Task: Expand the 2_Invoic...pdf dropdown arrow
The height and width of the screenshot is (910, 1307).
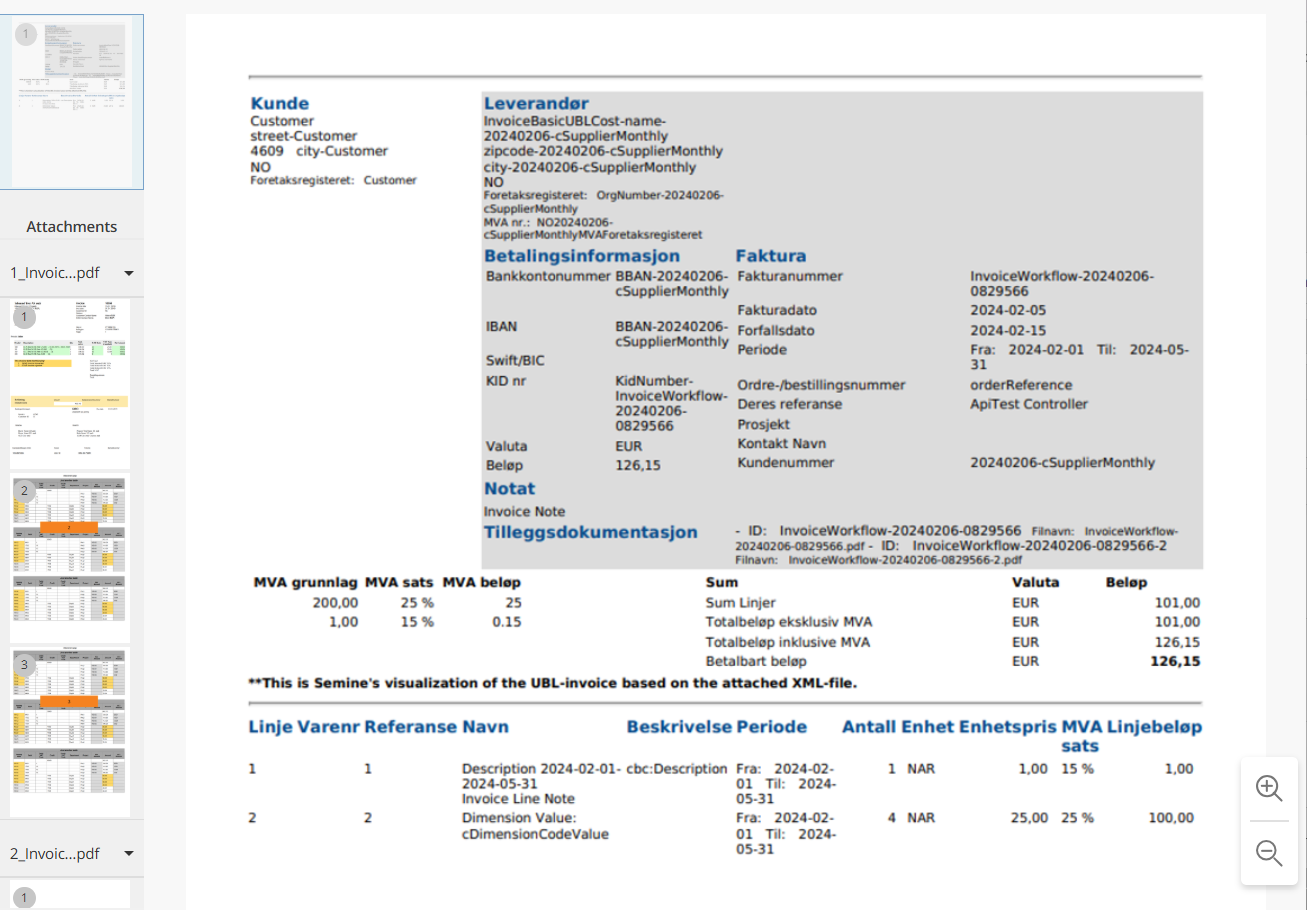Action: click(x=128, y=854)
